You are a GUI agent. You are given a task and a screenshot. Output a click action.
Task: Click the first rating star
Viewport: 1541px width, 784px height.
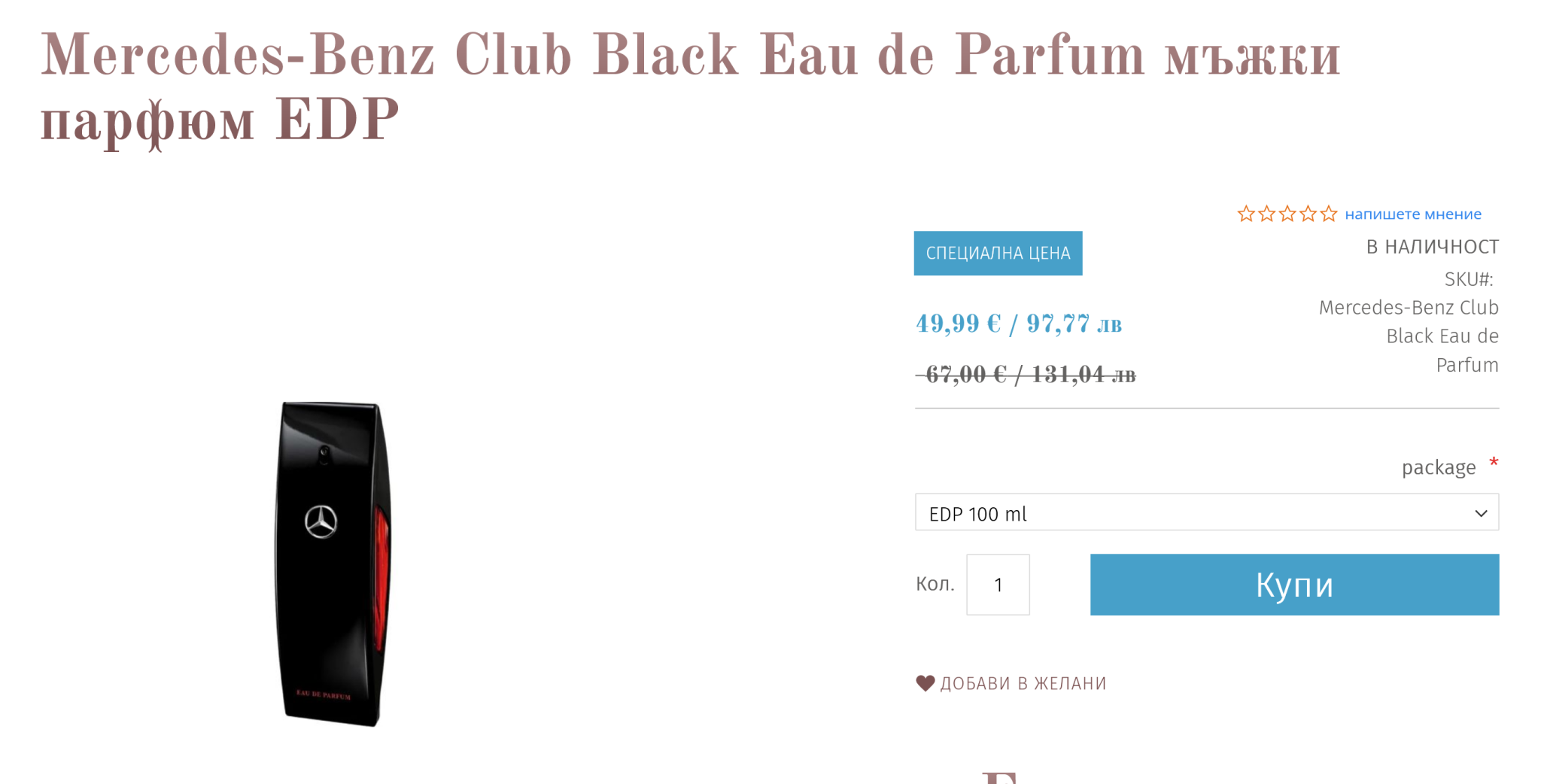1246,214
